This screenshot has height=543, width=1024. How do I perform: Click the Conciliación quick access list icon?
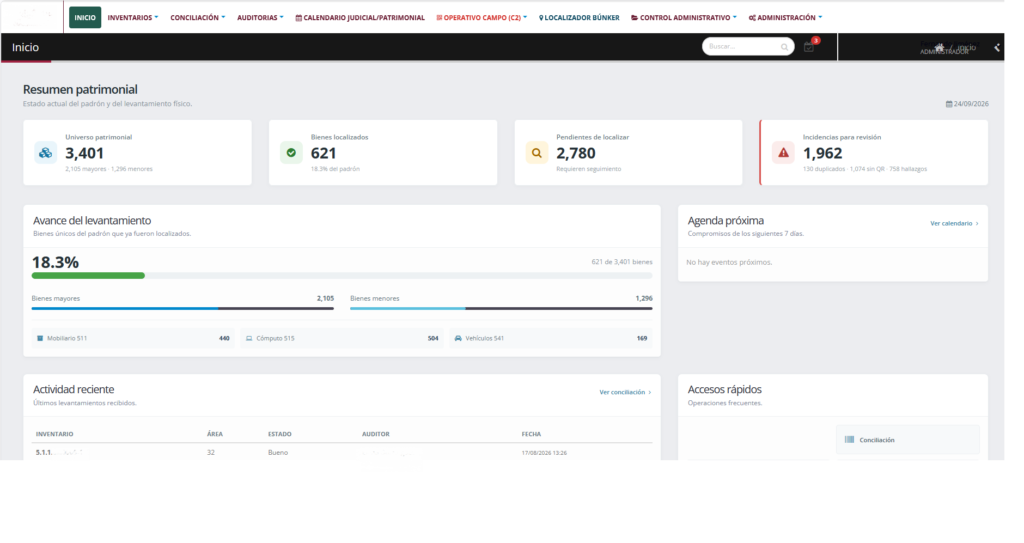pyautogui.click(x=849, y=440)
